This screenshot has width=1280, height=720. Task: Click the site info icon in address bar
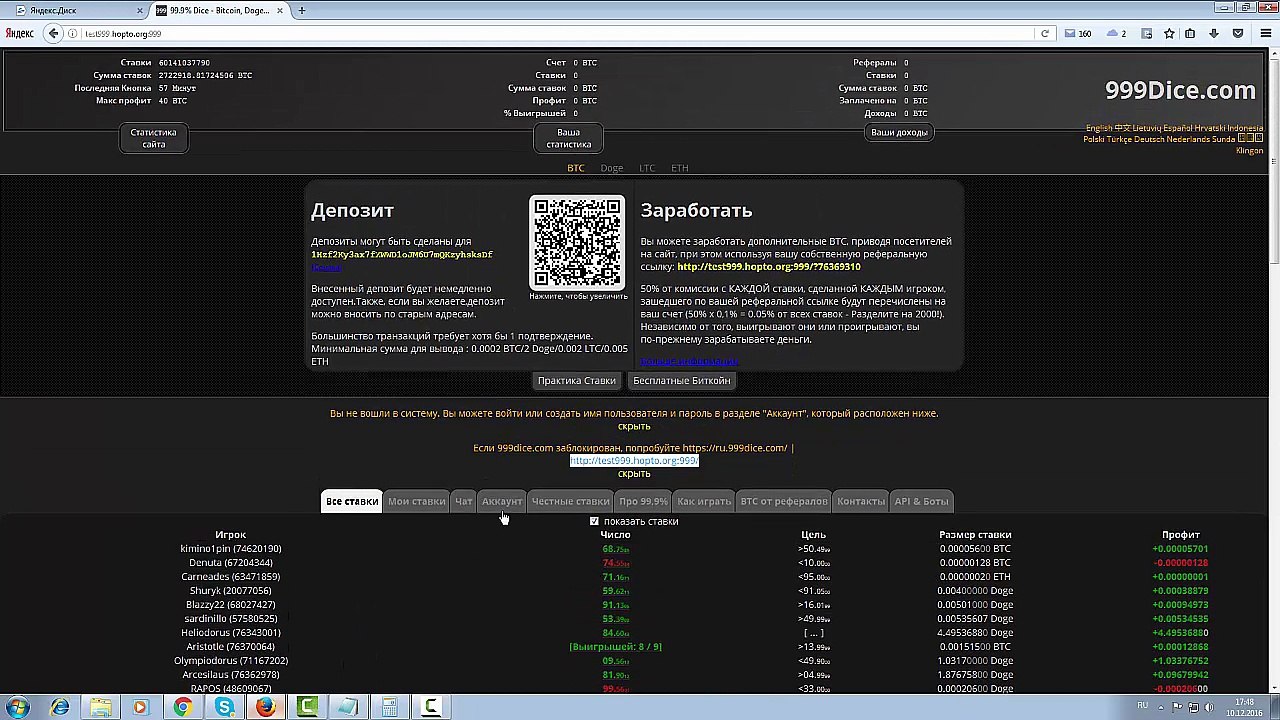point(73,34)
